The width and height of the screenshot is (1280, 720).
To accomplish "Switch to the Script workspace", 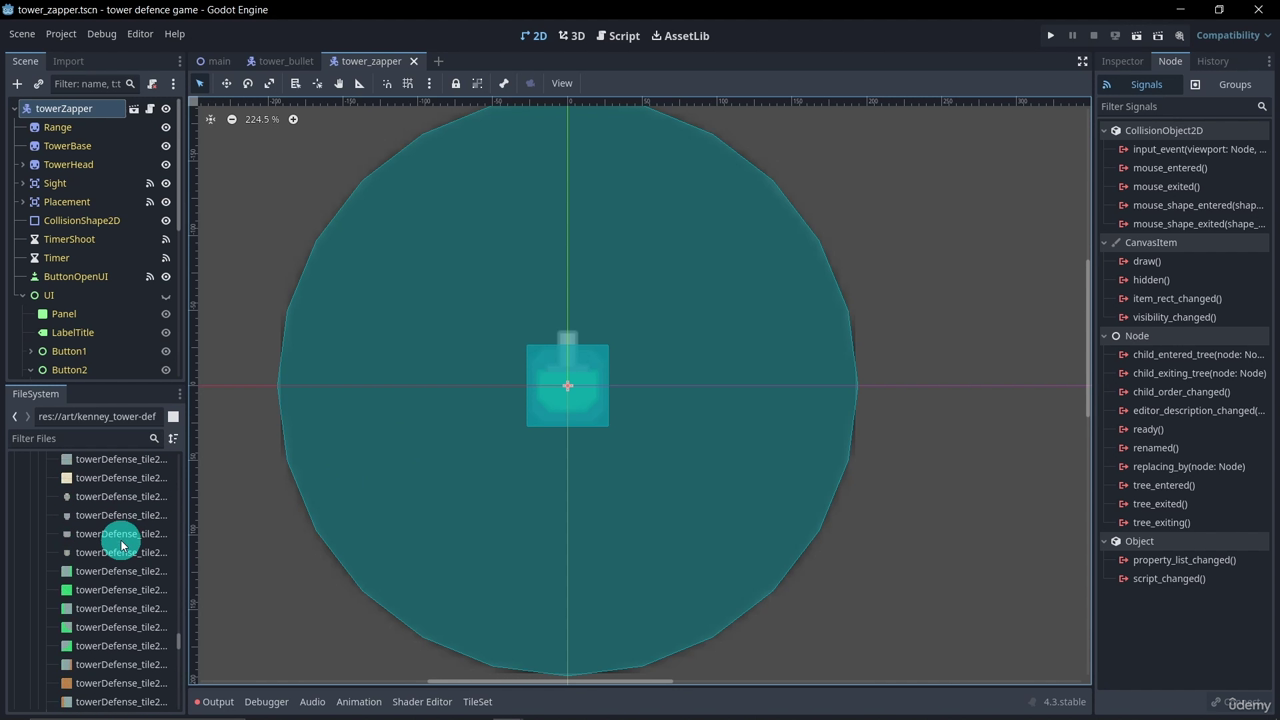I will click(x=618, y=36).
